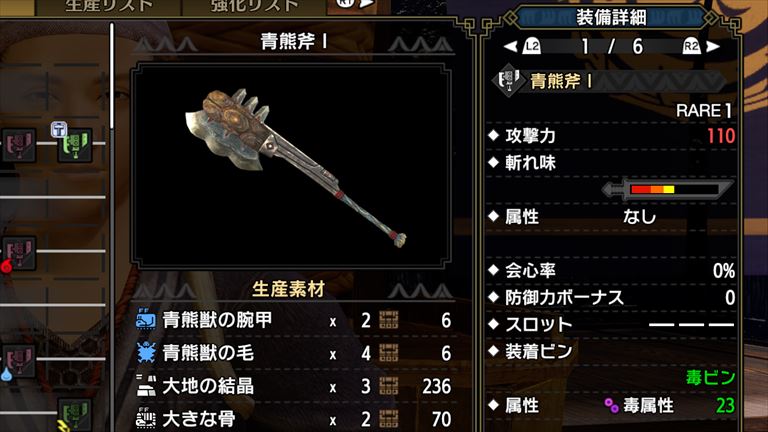Select the grey weapon node at tree top-left
Image resolution: width=768 pixels, height=432 pixels.
point(19,145)
